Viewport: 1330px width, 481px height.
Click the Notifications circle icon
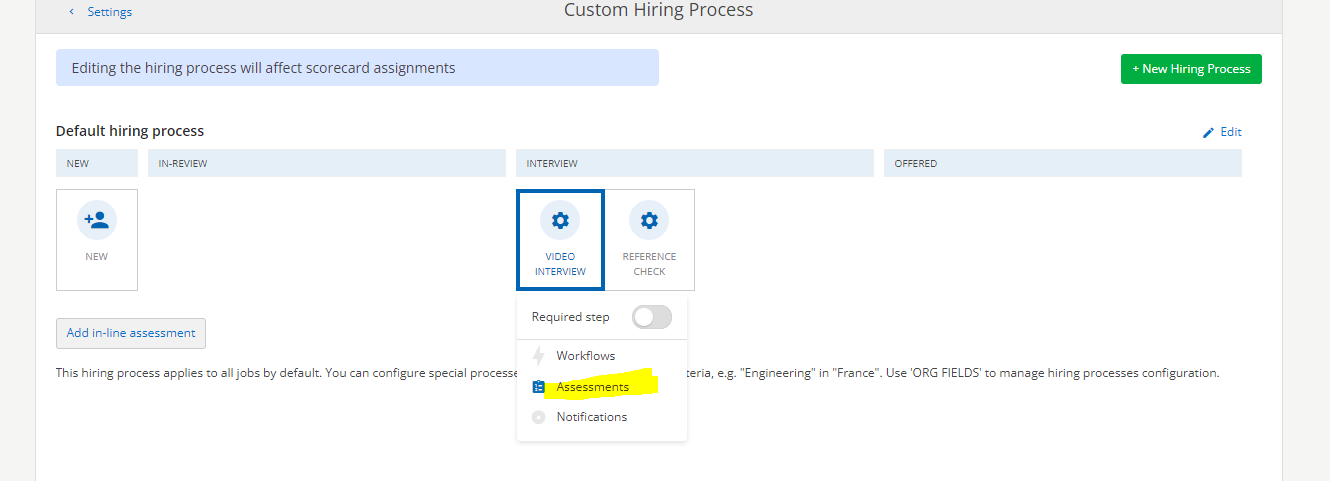pos(539,417)
